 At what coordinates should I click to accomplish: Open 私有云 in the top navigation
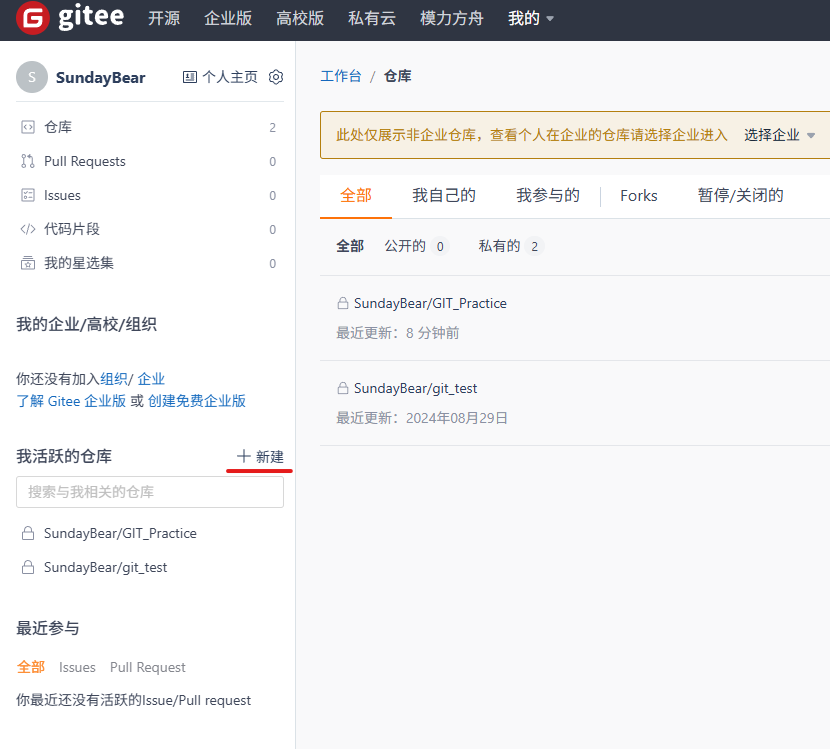[x=372, y=19]
